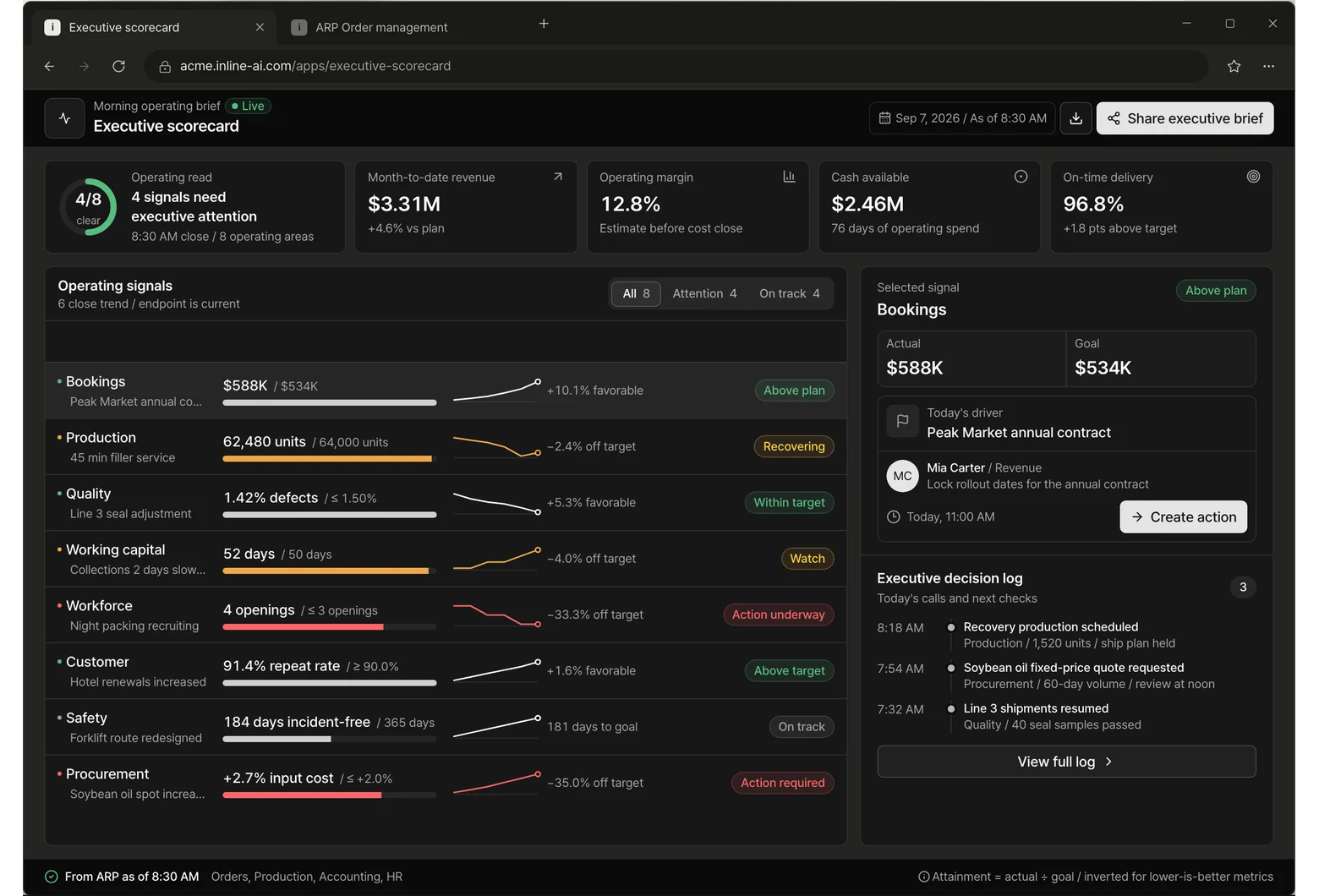Open the Recovery production scheduled log entry
The width and height of the screenshot is (1319, 896).
coord(1066,635)
